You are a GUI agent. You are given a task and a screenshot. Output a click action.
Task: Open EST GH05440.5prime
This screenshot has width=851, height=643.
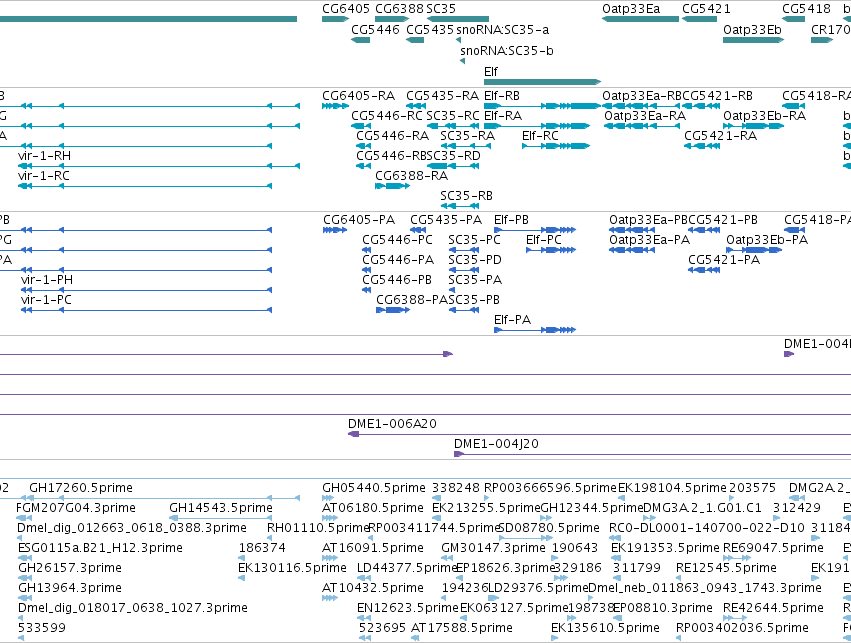coord(374,488)
